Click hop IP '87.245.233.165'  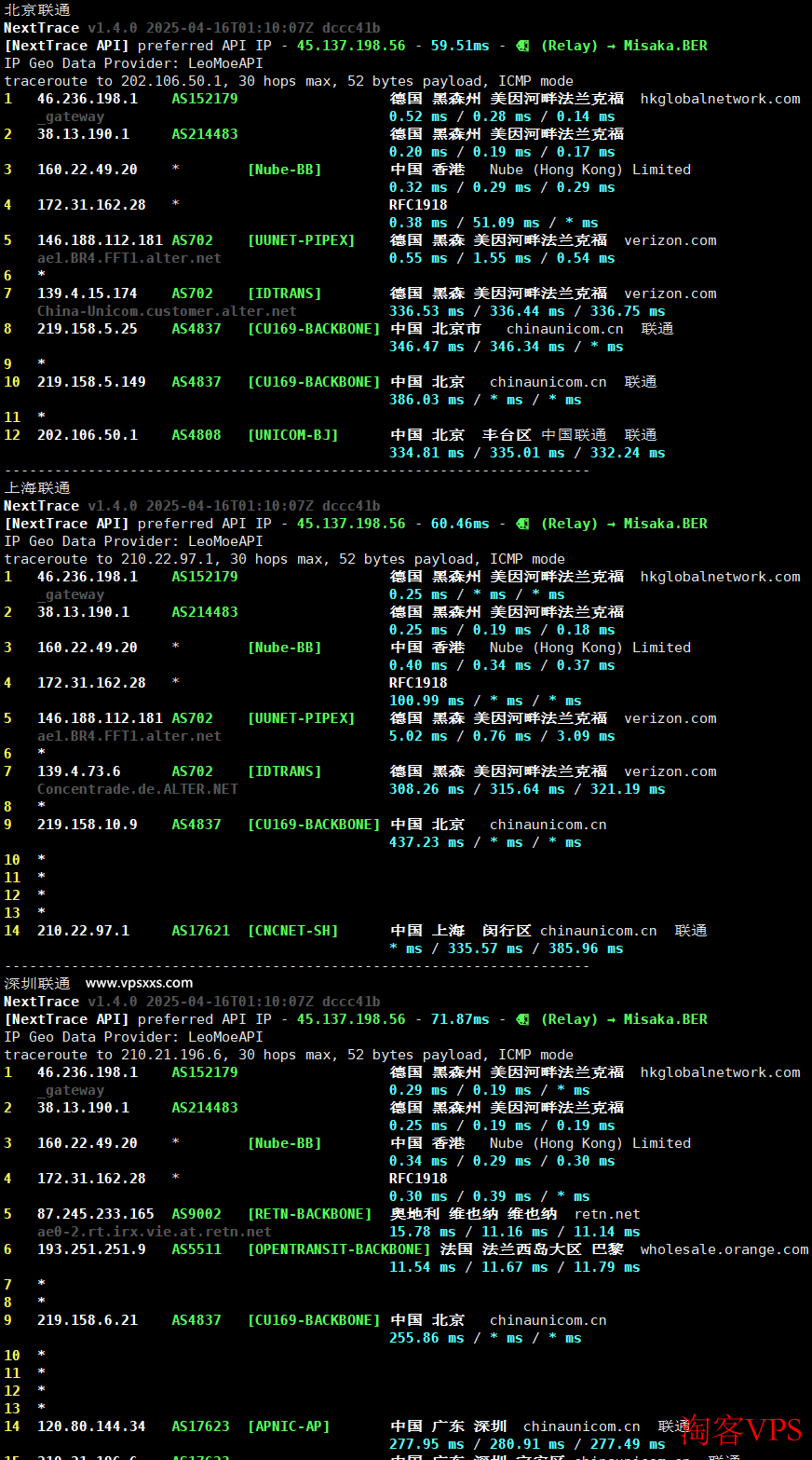click(x=96, y=1214)
